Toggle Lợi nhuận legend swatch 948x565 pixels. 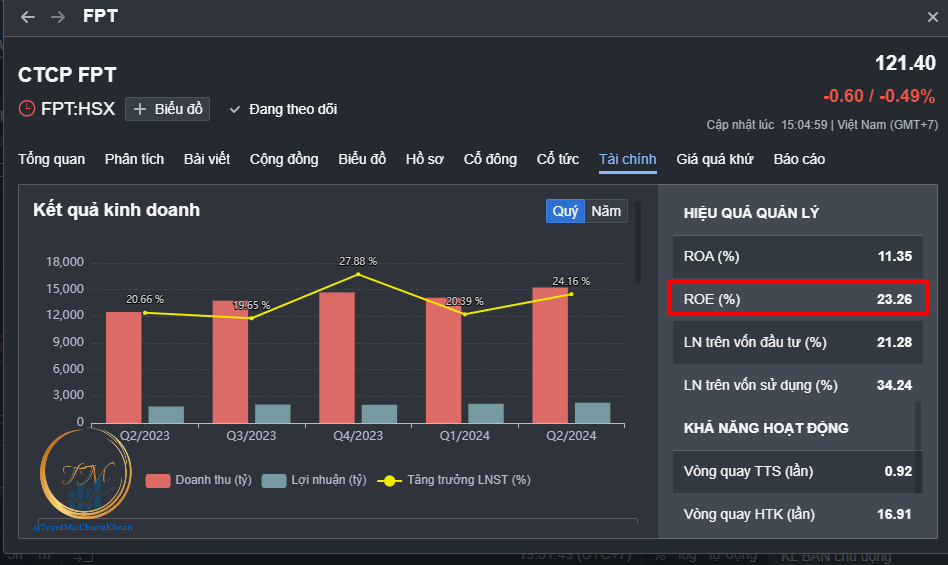[274, 480]
